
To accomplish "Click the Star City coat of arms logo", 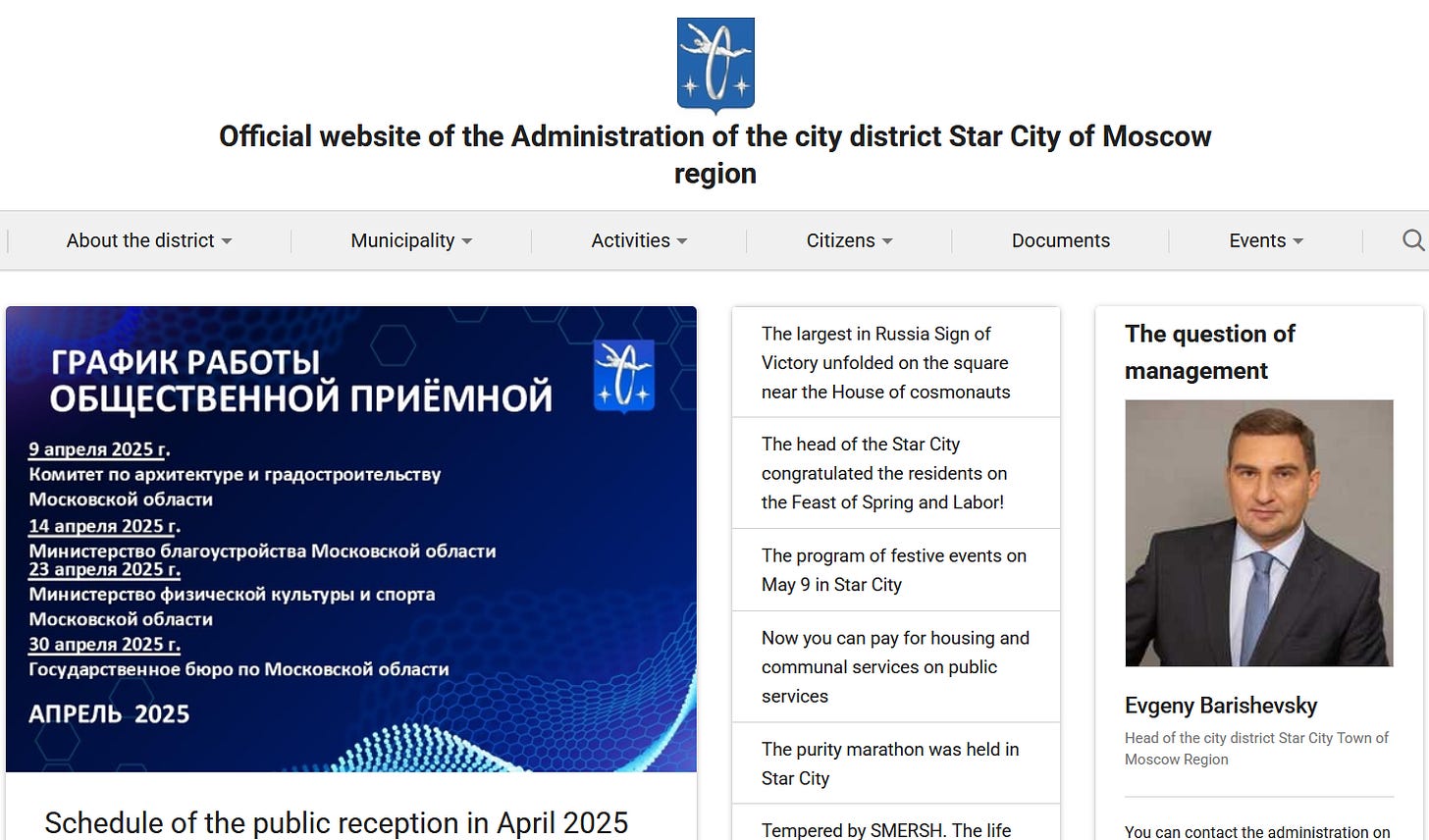I will [x=715, y=65].
